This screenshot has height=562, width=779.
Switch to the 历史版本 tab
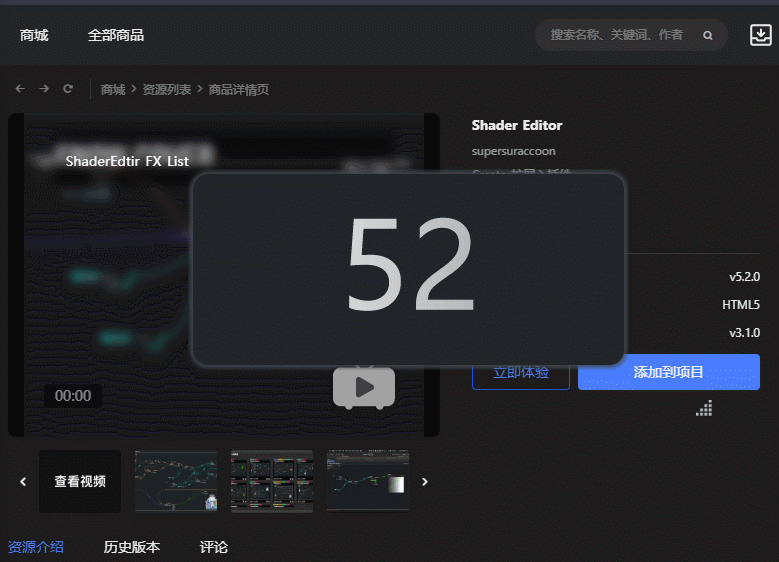pos(132,547)
